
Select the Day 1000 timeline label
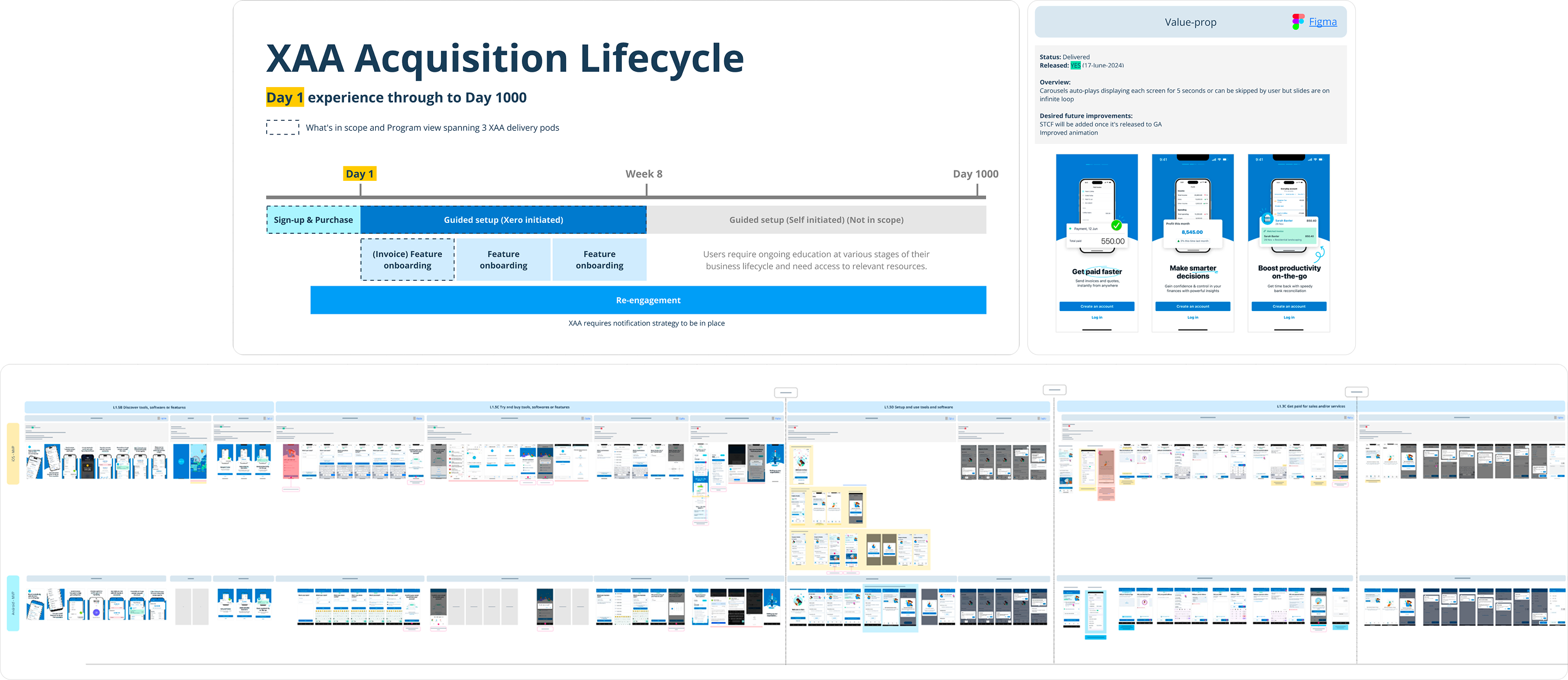[975, 174]
